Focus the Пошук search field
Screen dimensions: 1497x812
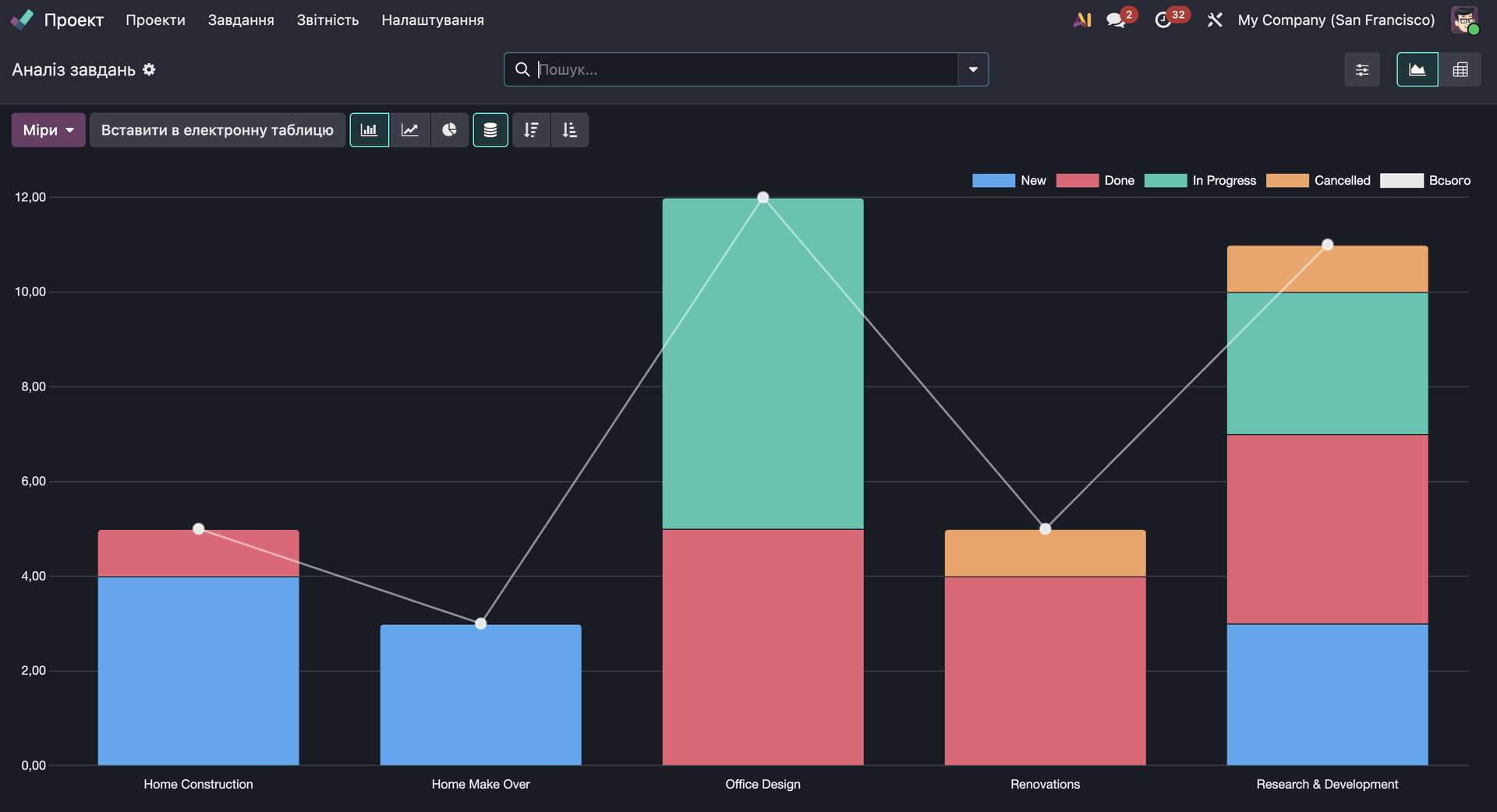pyautogui.click(x=745, y=70)
